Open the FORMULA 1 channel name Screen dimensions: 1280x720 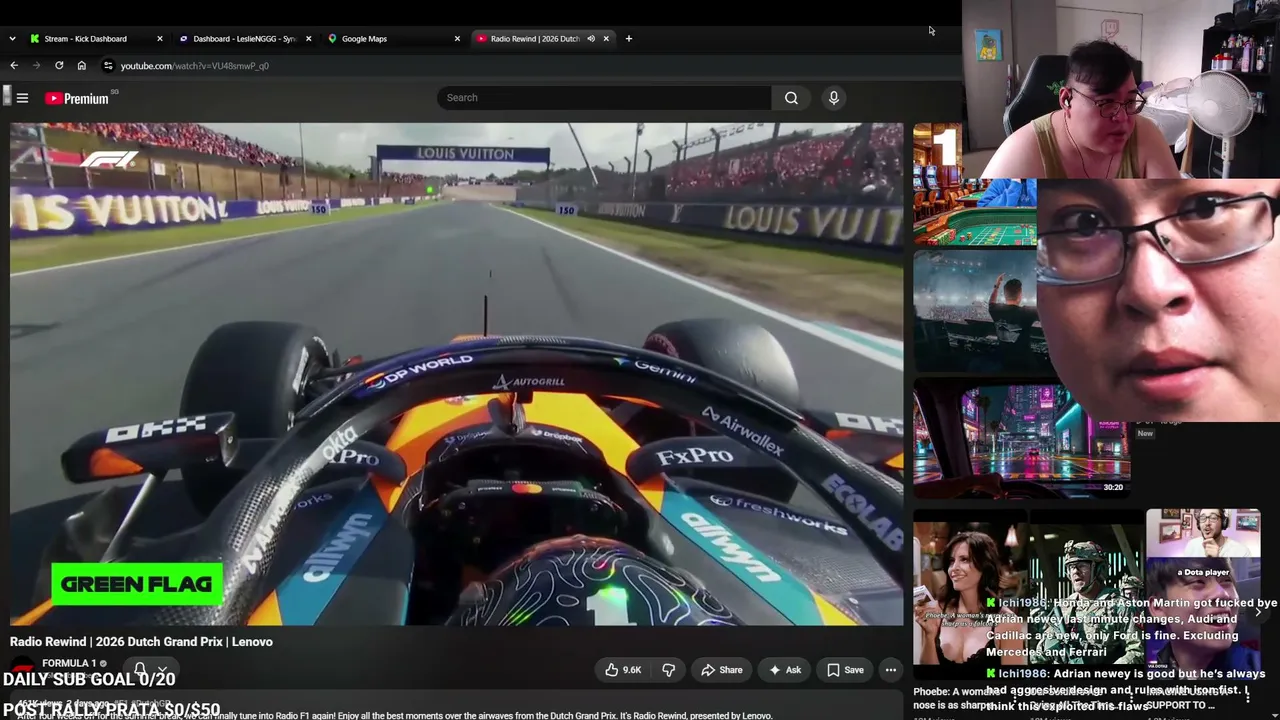69,663
